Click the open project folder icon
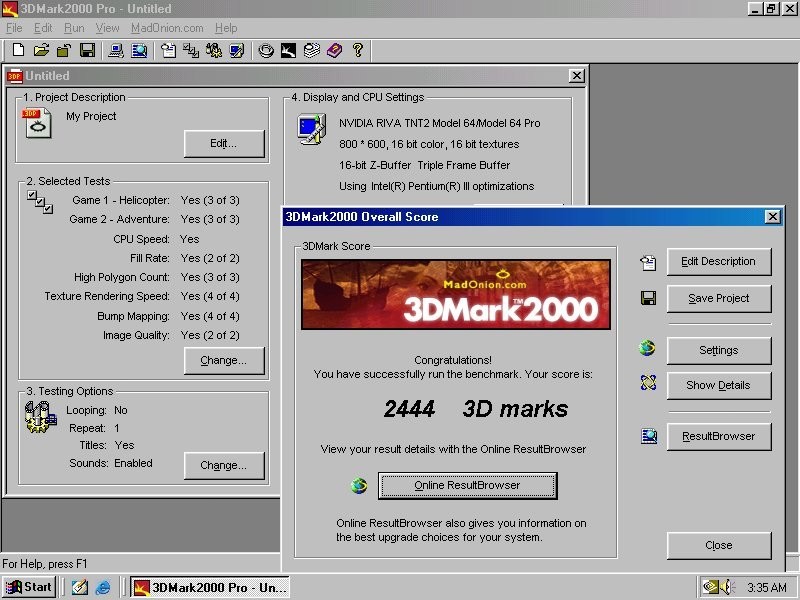Viewport: 800px width, 600px height. (x=41, y=50)
